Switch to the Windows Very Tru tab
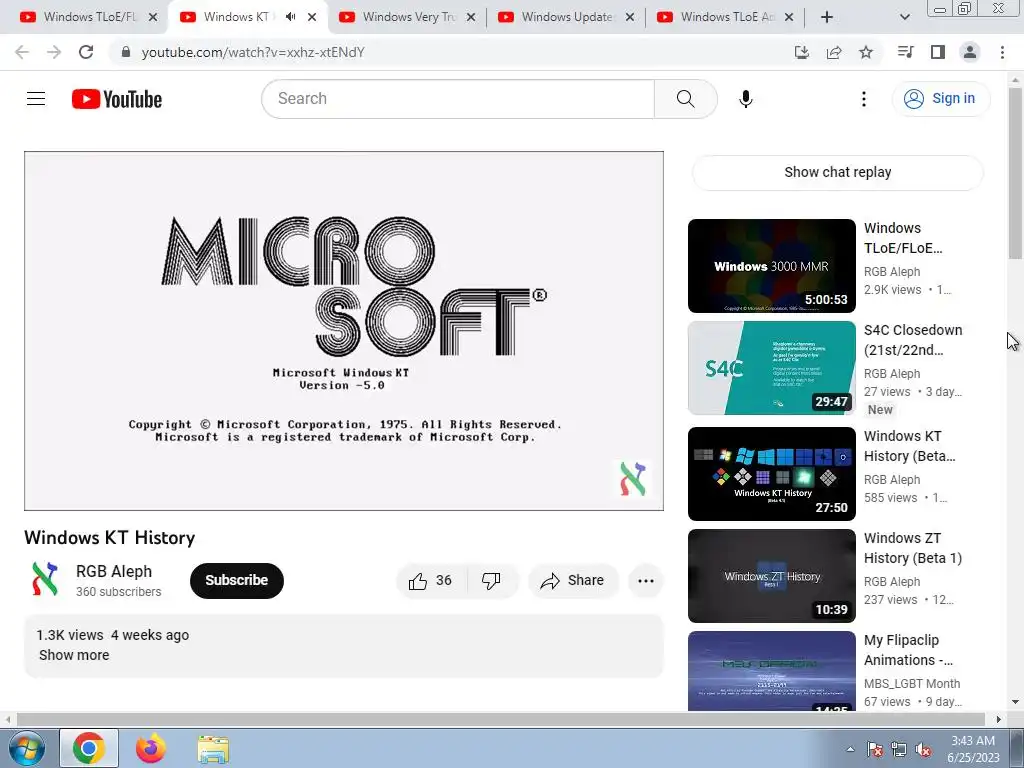This screenshot has height=768, width=1024. coord(407,17)
